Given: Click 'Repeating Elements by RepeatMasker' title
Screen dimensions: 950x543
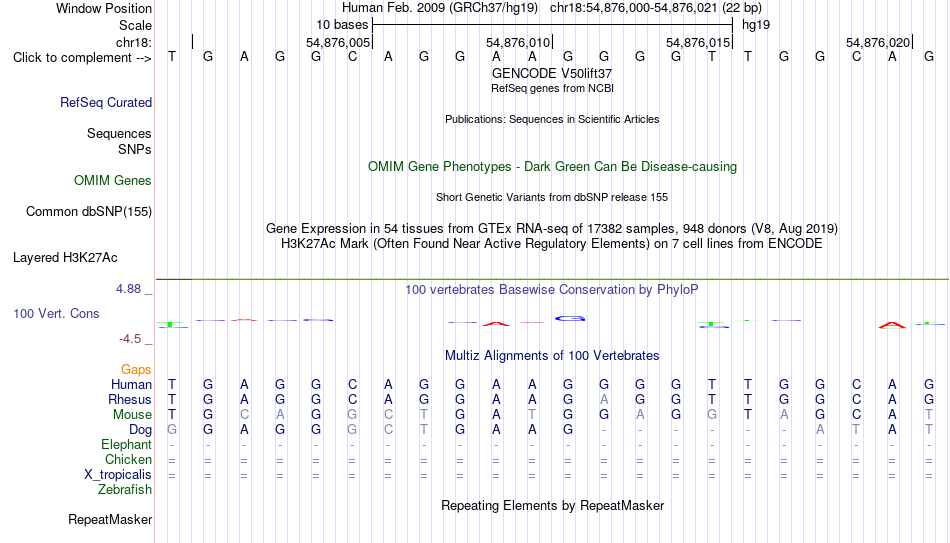Looking at the screenshot, I should click(x=552, y=505).
